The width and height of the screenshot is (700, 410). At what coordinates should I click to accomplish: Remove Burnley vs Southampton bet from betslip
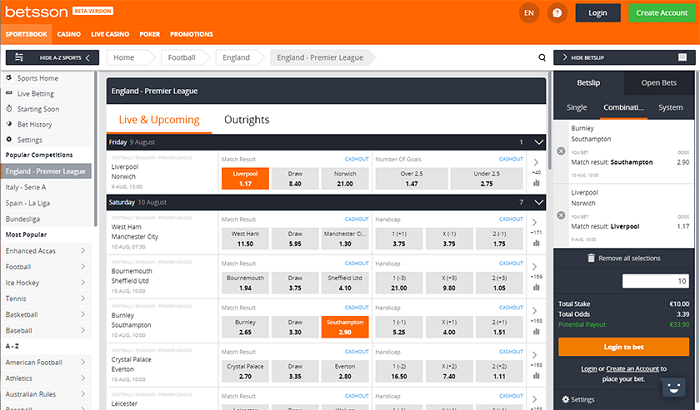[561, 151]
